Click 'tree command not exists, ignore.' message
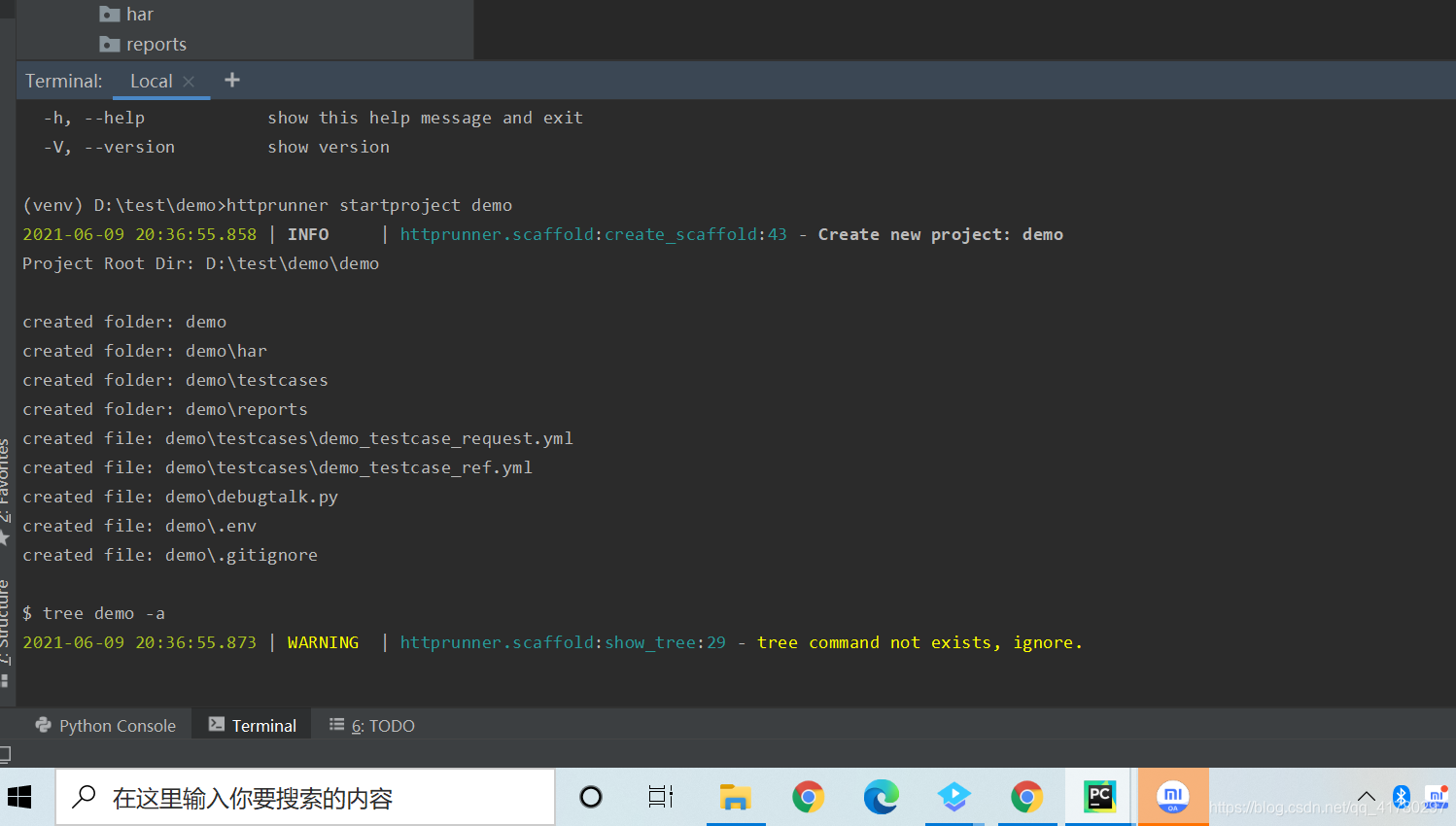The width and height of the screenshot is (1456, 826). 919,642
